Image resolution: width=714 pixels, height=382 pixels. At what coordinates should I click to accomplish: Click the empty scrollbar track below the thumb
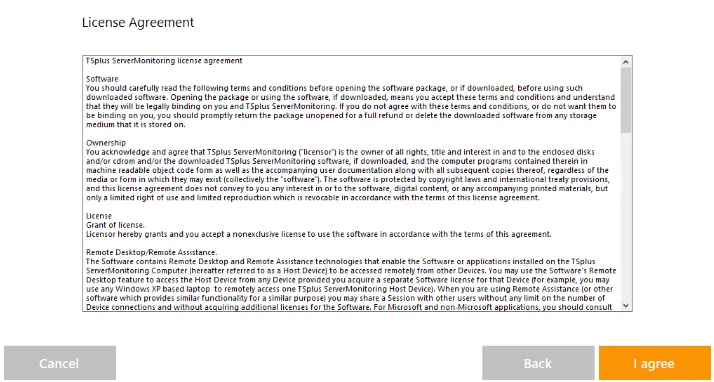pyautogui.click(x=626, y=217)
